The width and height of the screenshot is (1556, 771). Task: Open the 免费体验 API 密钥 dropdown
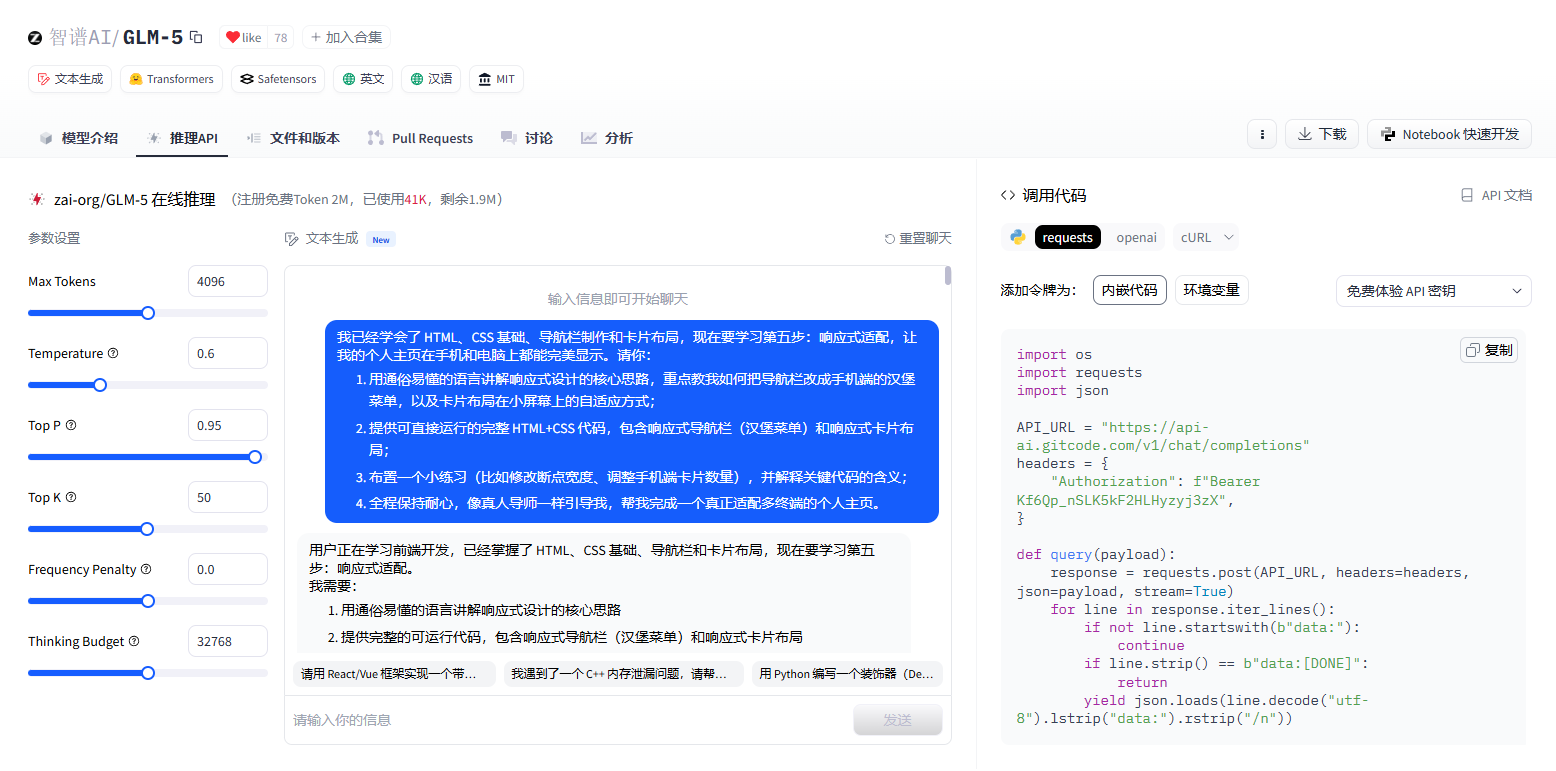pyautogui.click(x=1433, y=291)
